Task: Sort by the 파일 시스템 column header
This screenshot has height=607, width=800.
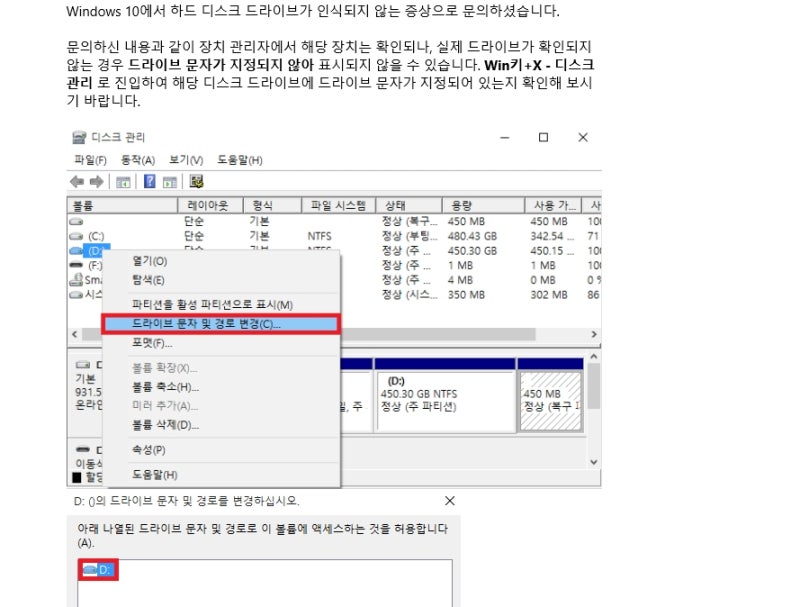Action: [x=338, y=206]
